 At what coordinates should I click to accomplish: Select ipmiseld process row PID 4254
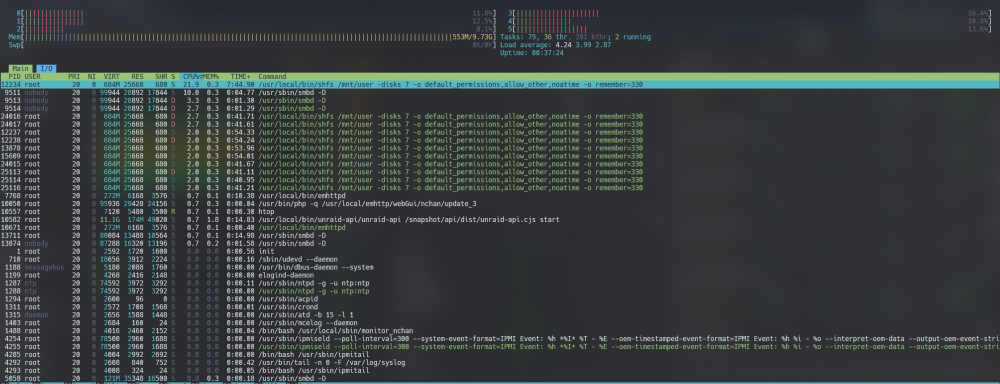(500, 339)
